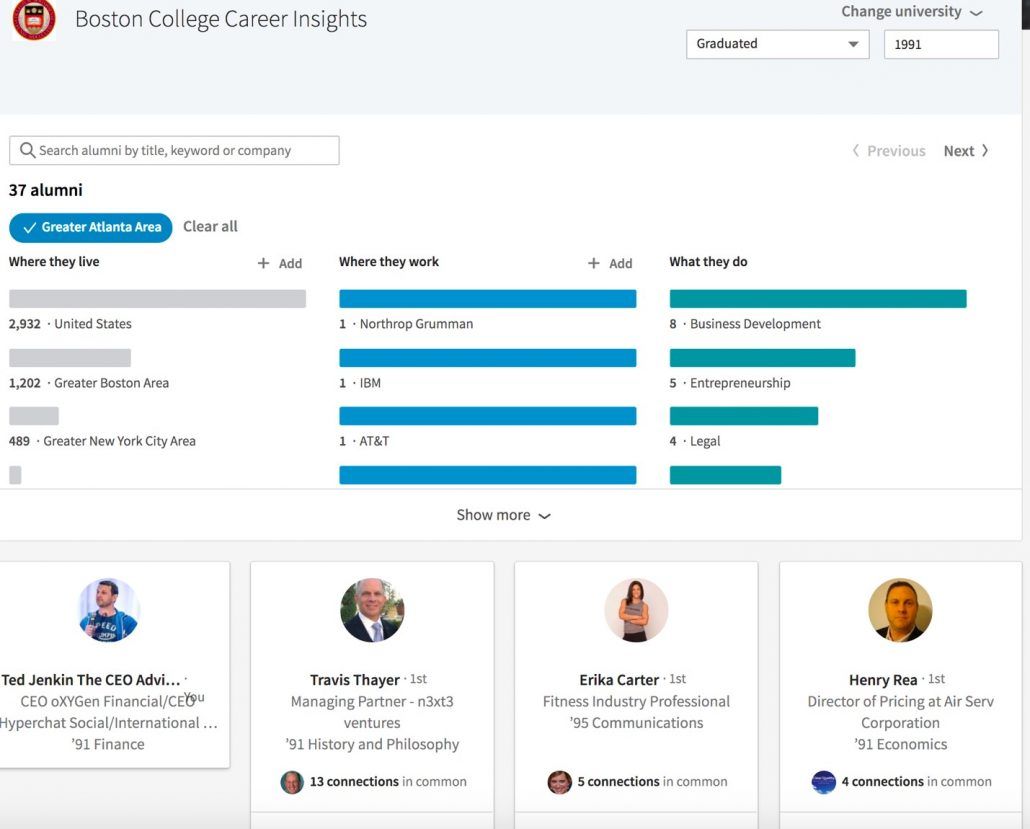1030x829 pixels.
Task: Go to the Previous page of alumni
Action: pyautogui.click(x=889, y=151)
